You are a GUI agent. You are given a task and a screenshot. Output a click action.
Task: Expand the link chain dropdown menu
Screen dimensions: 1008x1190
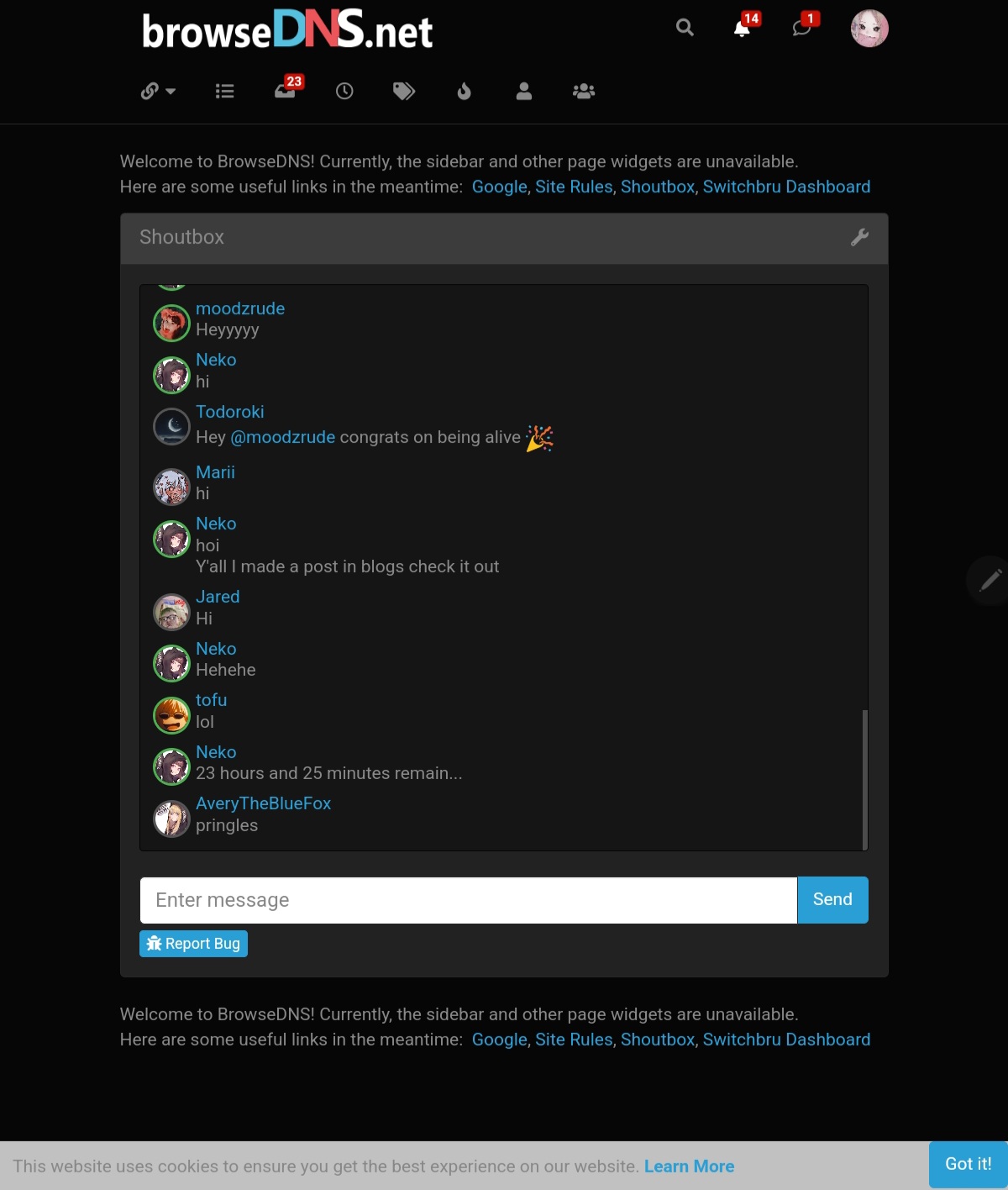(158, 91)
